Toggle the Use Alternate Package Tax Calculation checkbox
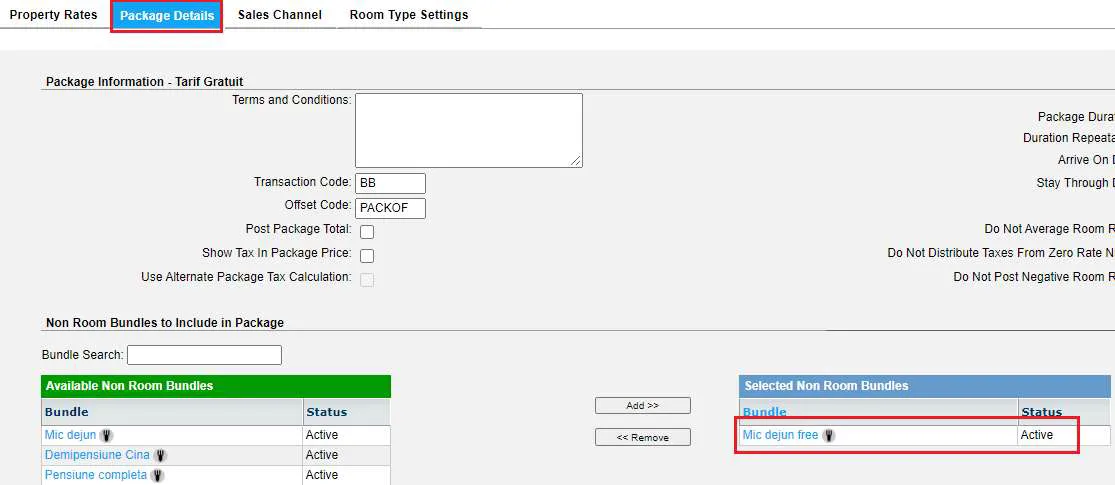This screenshot has width=1115, height=485. pos(367,280)
